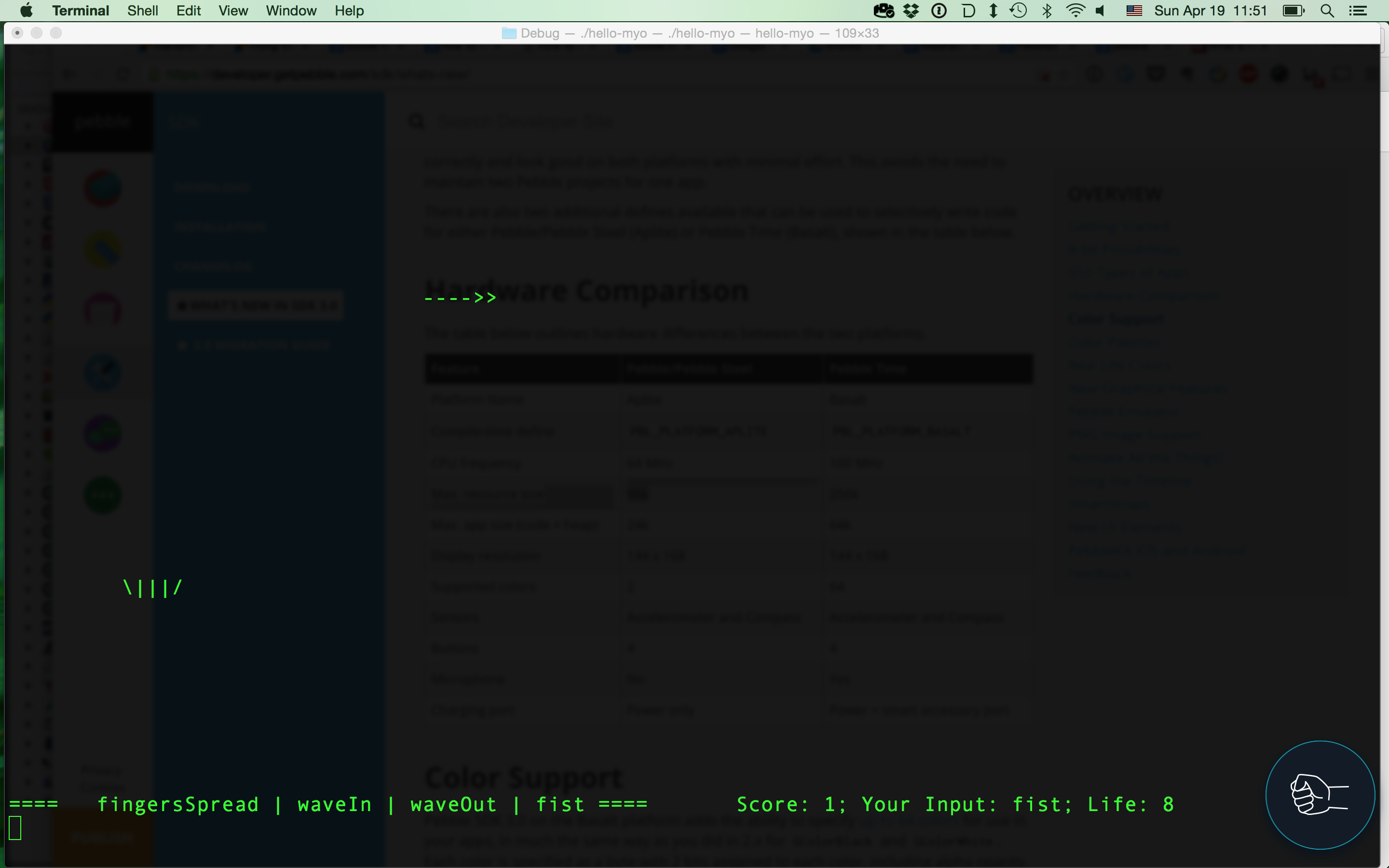The image size is (1389, 868).
Task: Open Notification Center list icon
Action: tap(1358, 10)
